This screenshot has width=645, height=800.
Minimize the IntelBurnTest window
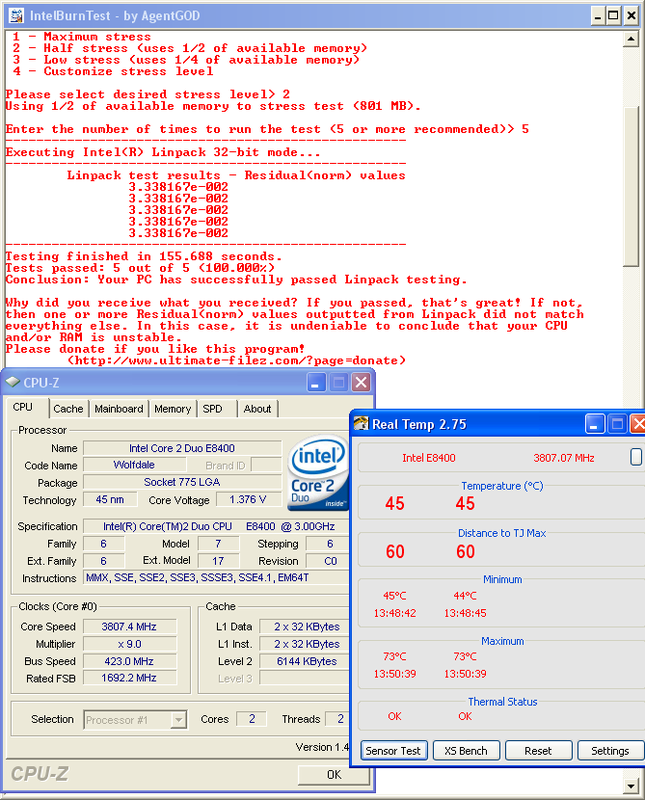(x=598, y=16)
